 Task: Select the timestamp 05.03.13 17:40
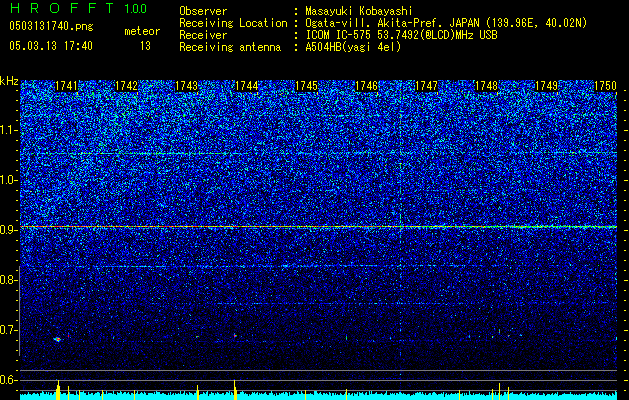tap(51, 46)
